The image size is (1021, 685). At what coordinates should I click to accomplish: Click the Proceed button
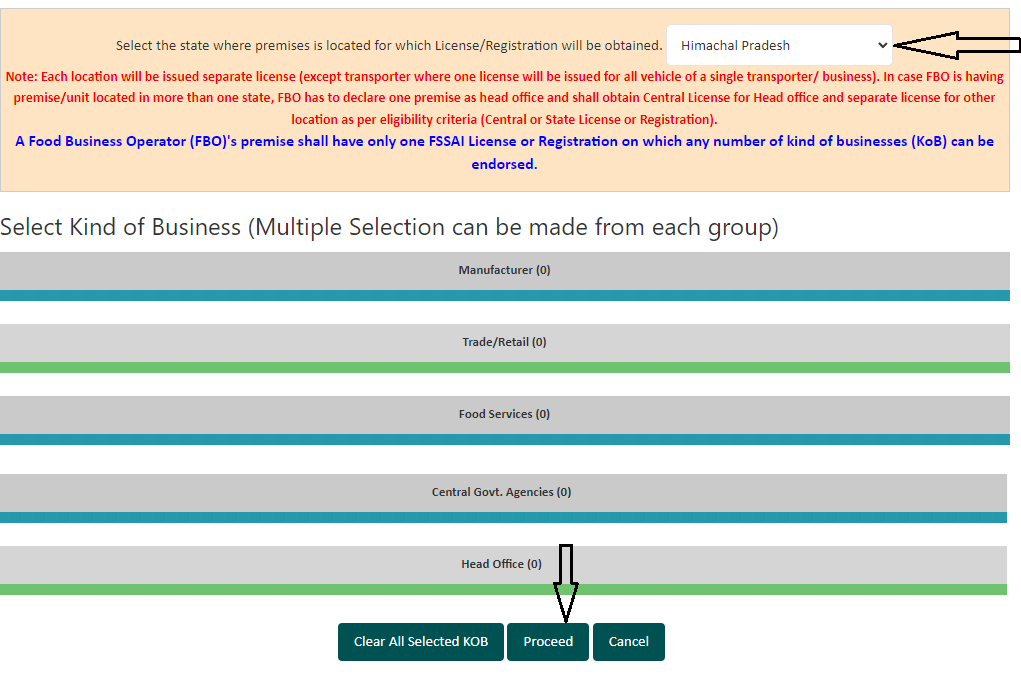(548, 642)
